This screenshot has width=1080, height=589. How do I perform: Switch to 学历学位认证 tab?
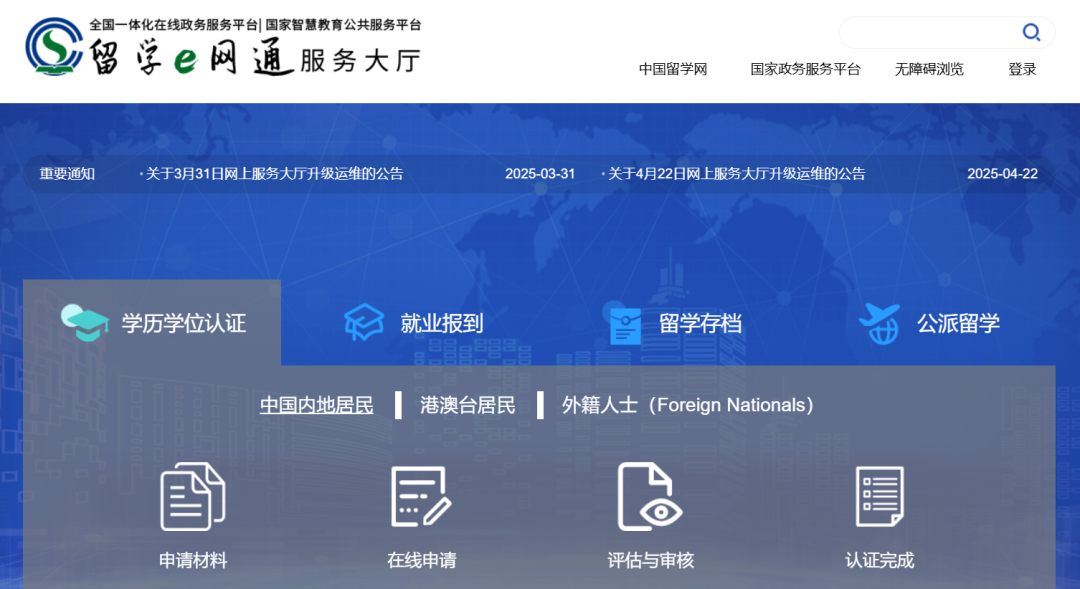pyautogui.click(x=152, y=322)
